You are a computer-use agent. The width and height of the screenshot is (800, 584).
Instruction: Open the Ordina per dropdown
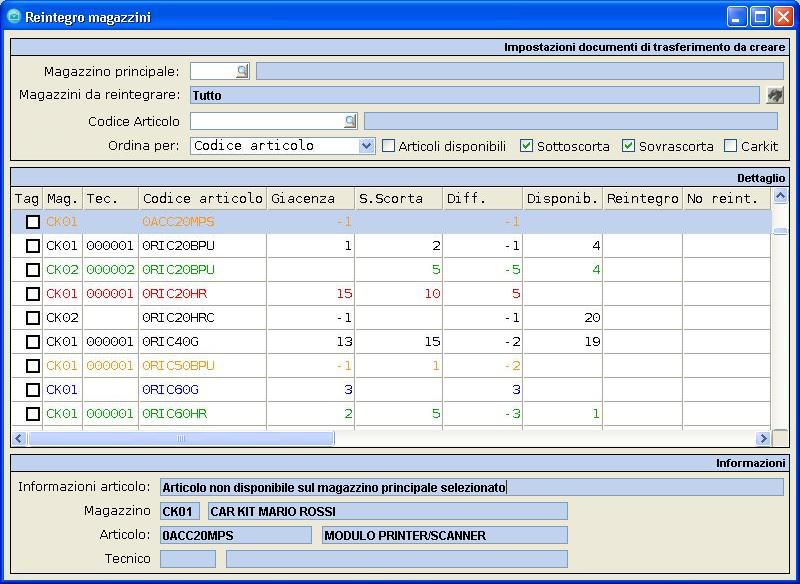coord(366,146)
